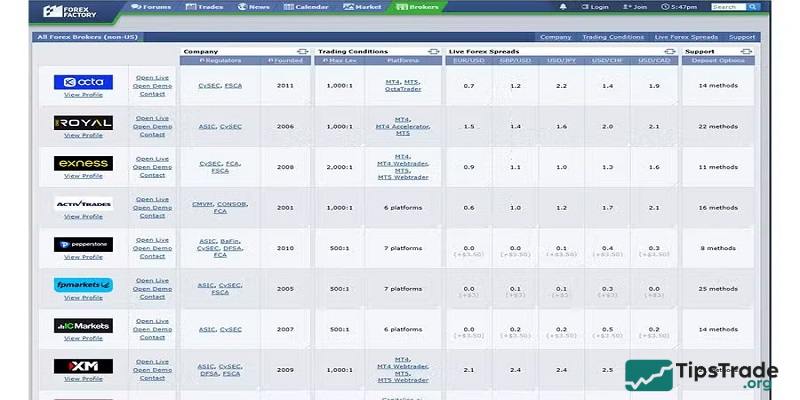800x400 pixels.
Task: Open the notifications bell icon
Action: (562, 7)
